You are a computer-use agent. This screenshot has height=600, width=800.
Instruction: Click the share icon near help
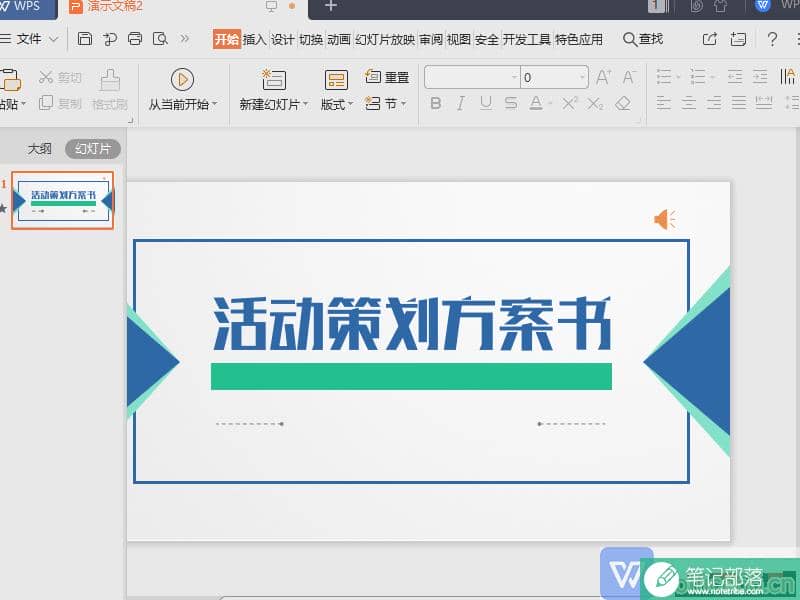tap(710, 39)
